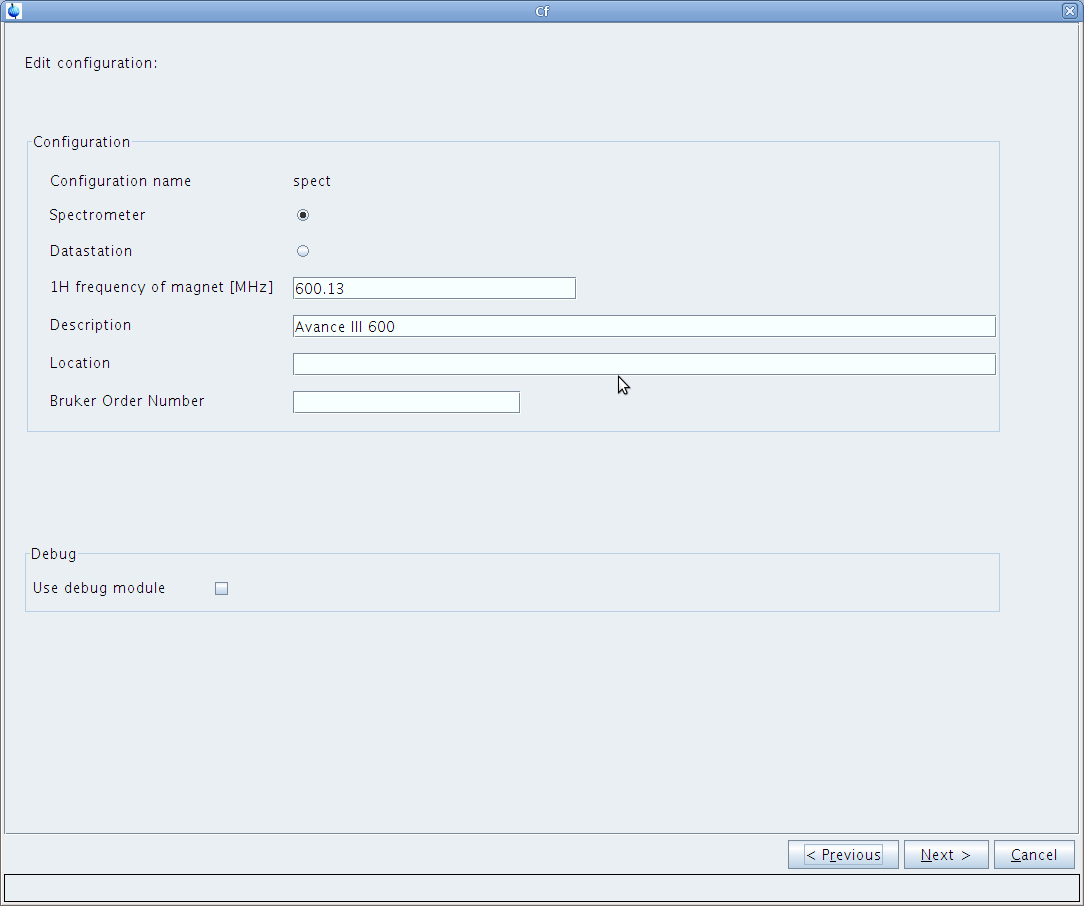Focus the Description field containing Avance III 600

pos(643,326)
